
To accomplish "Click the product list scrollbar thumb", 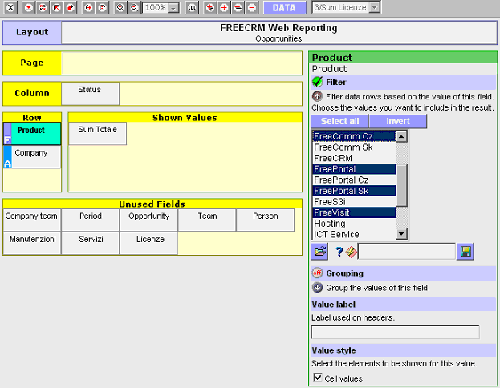I will [401, 185].
